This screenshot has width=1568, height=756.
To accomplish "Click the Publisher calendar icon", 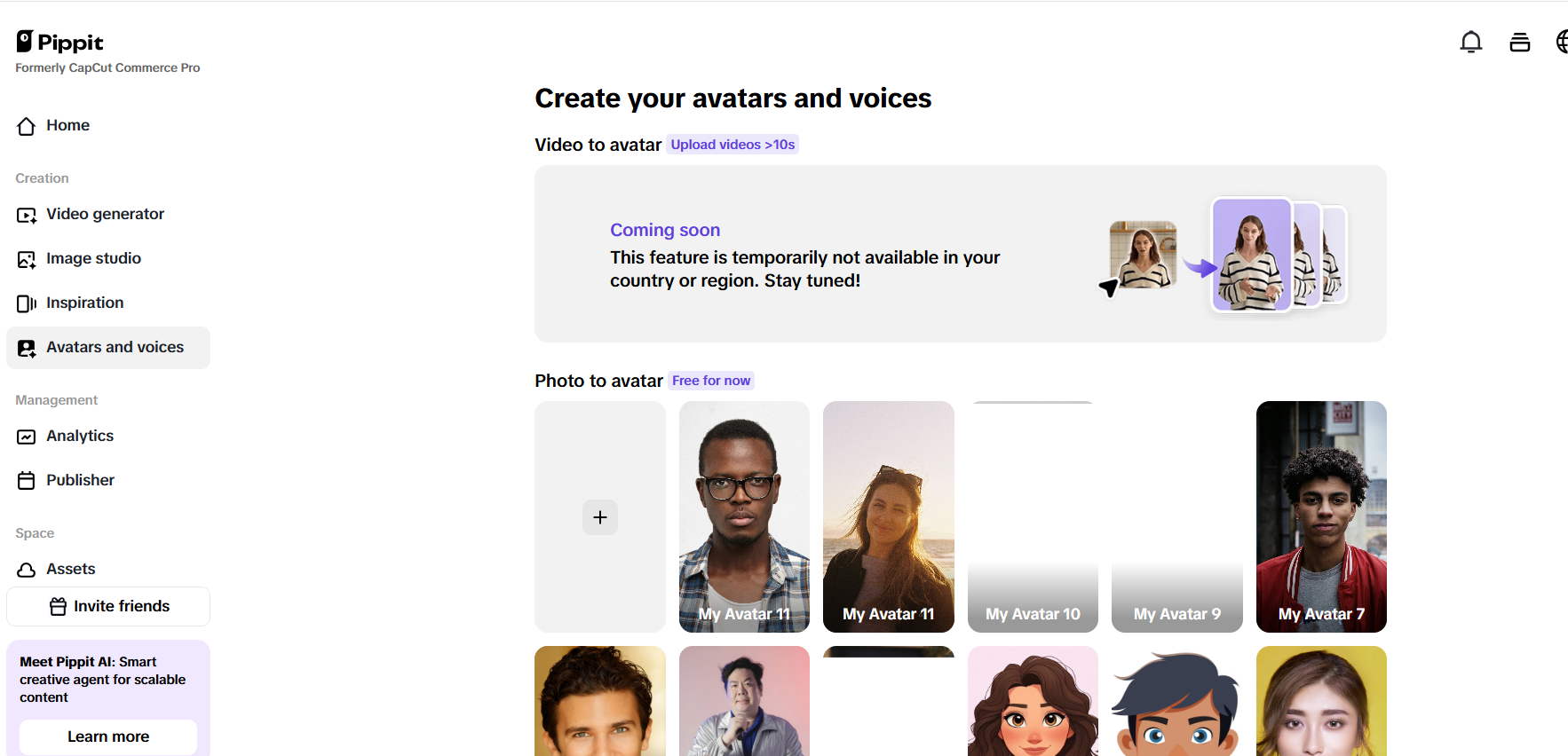I will point(27,481).
